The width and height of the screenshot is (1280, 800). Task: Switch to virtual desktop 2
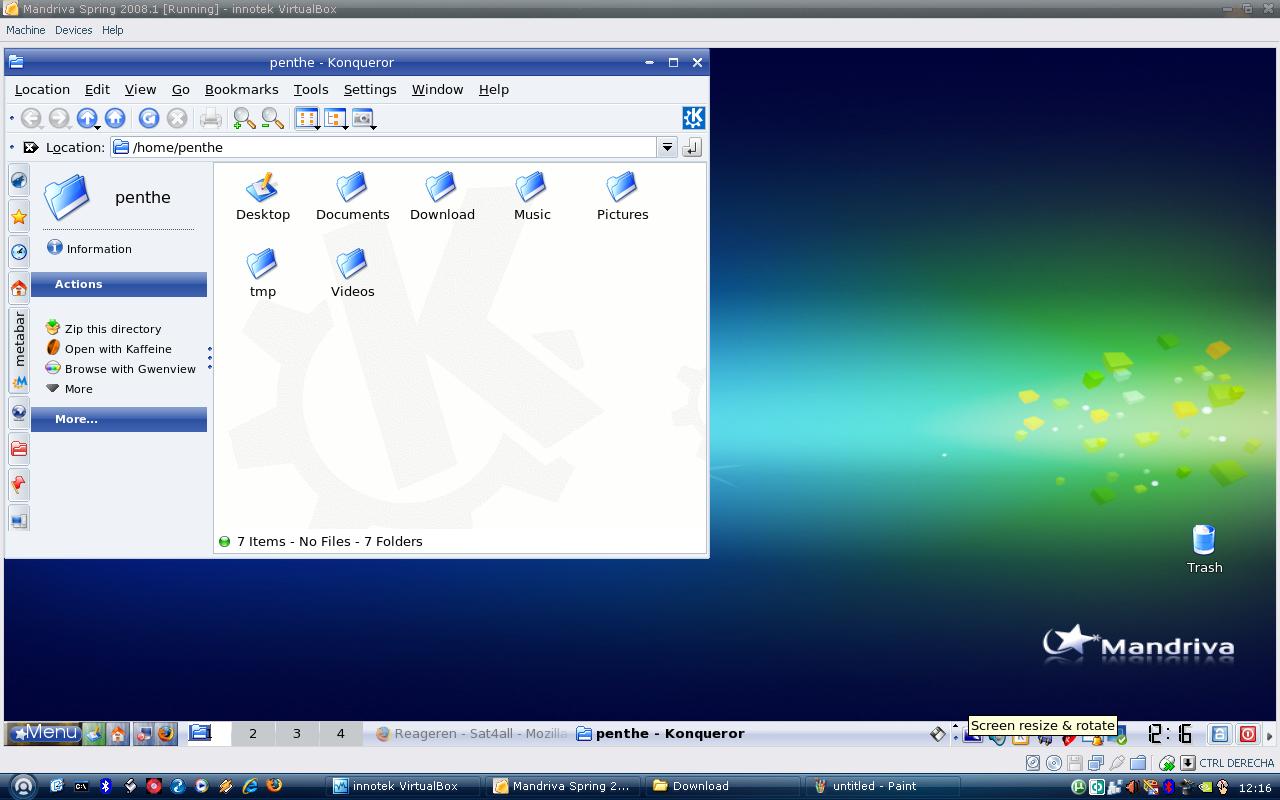point(253,733)
